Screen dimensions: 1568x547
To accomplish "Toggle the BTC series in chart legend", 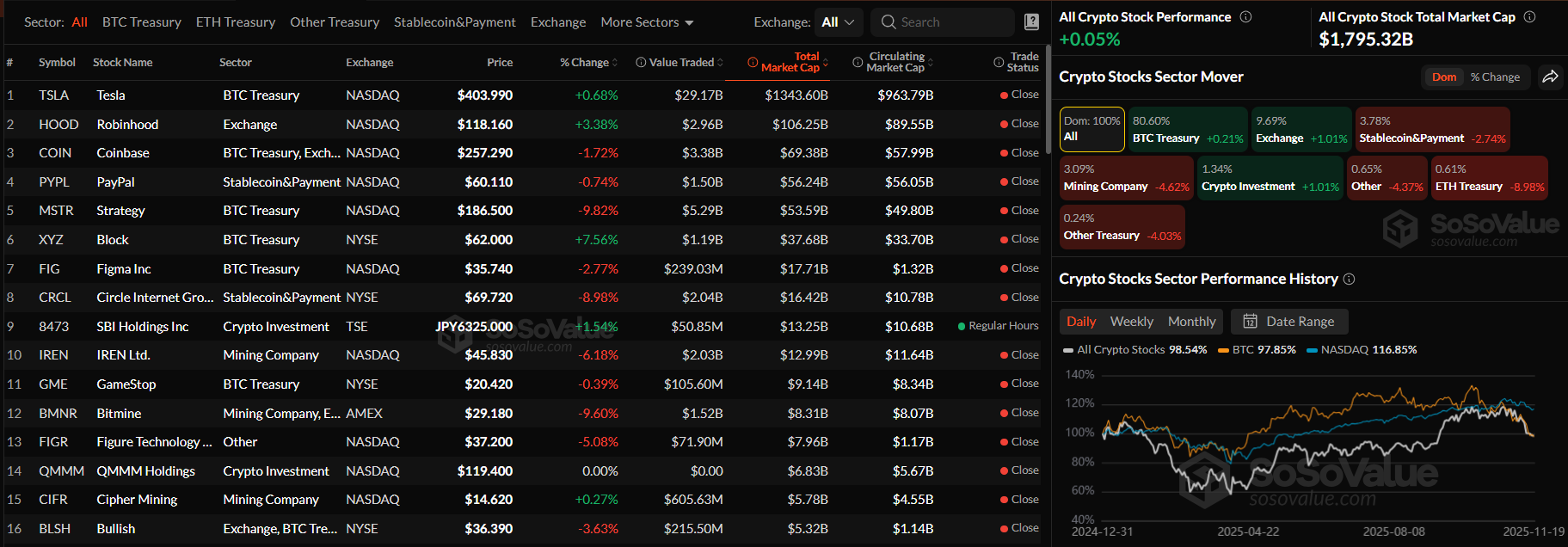I will [x=1257, y=350].
